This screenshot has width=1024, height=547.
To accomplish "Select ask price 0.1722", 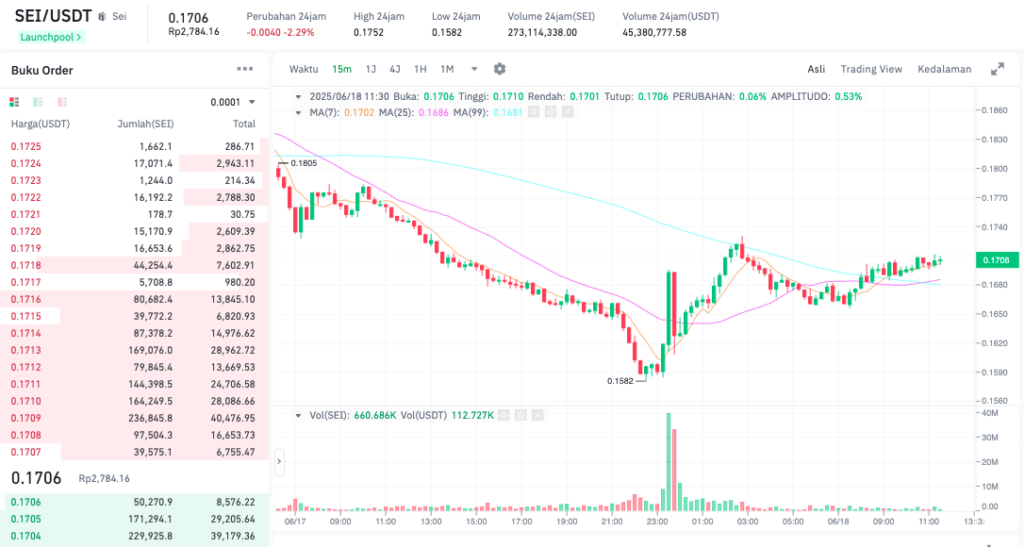I will [26, 197].
